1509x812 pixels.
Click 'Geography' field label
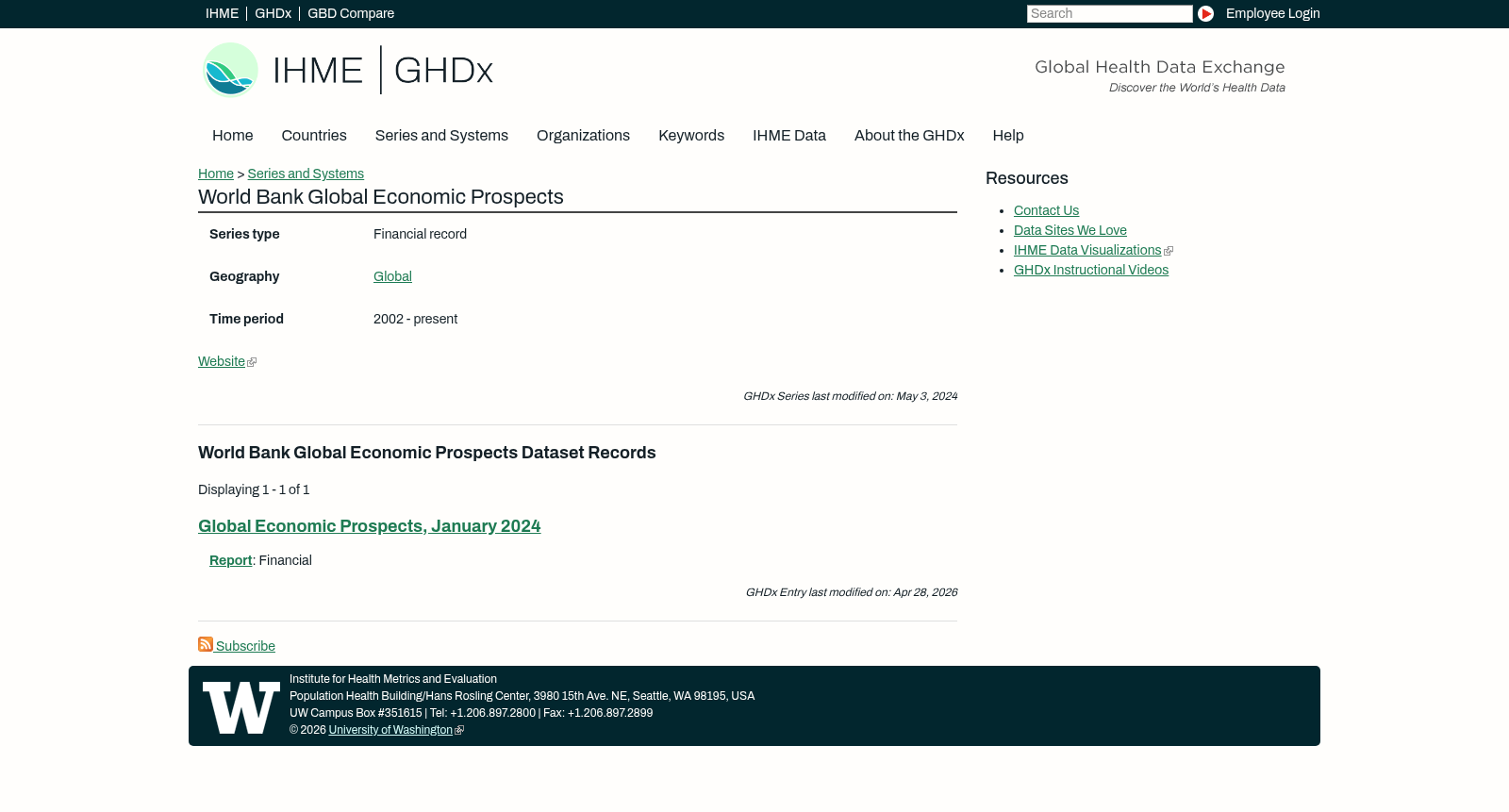[x=244, y=277]
